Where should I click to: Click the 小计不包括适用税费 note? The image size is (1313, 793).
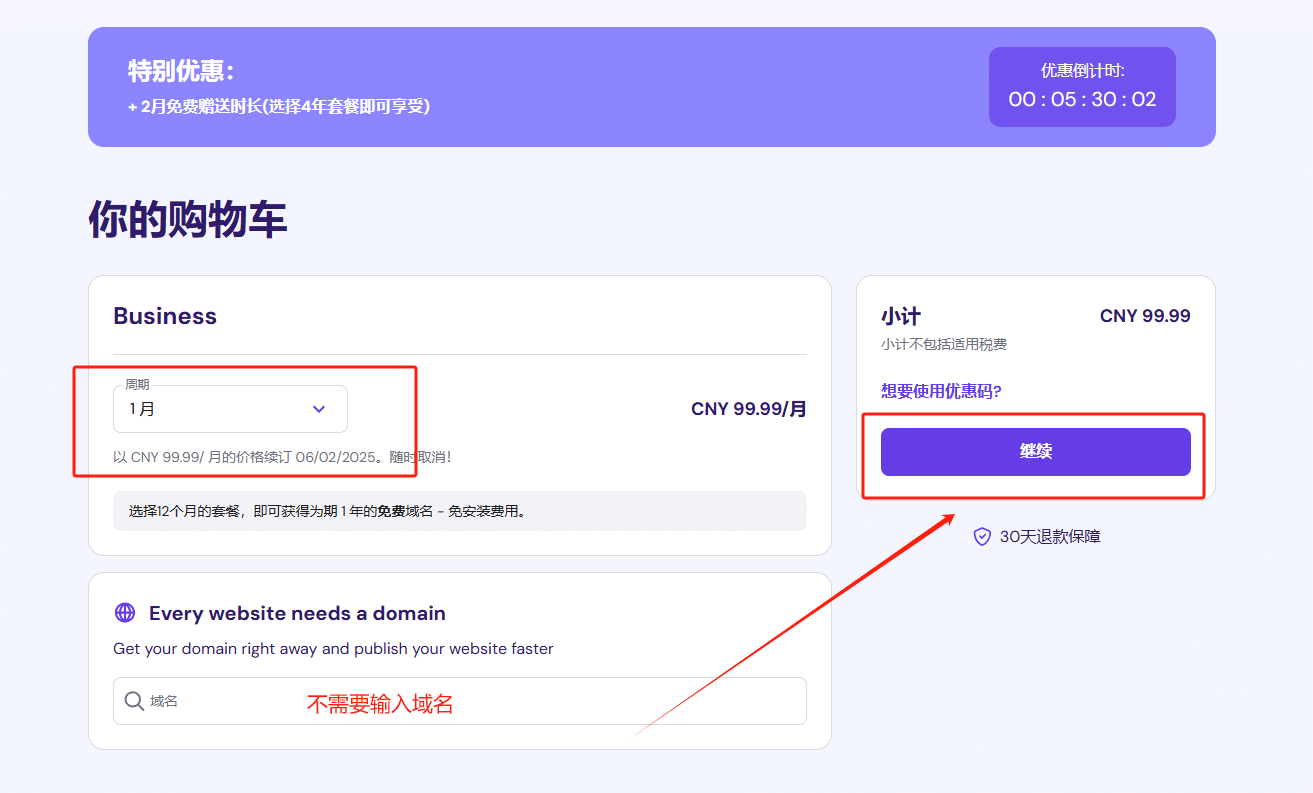click(x=944, y=345)
